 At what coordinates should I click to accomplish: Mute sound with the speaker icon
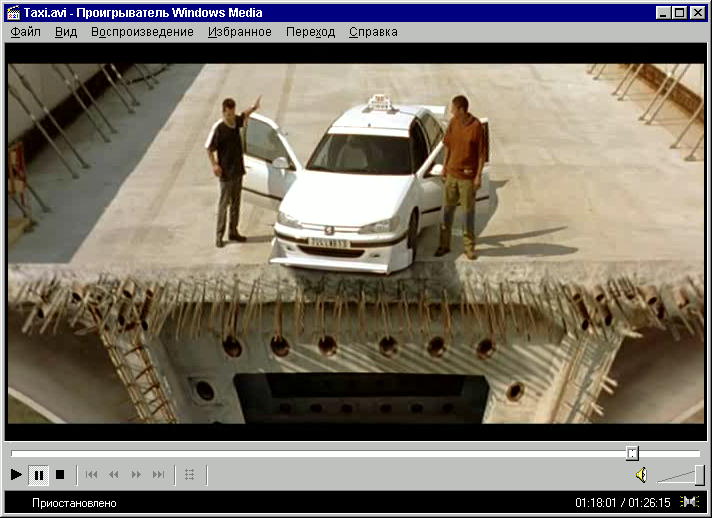[x=641, y=475]
